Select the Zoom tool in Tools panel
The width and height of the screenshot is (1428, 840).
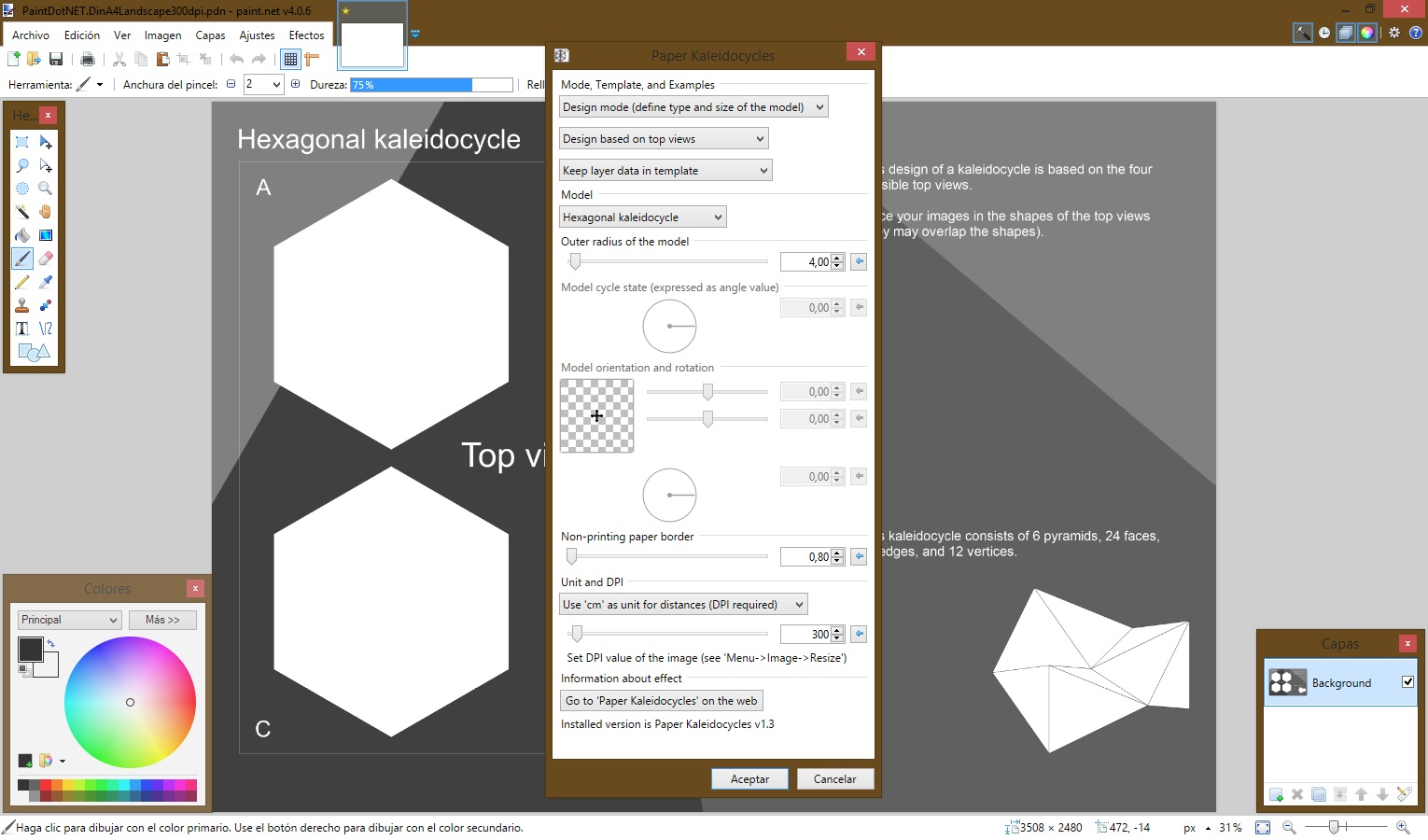point(46,189)
